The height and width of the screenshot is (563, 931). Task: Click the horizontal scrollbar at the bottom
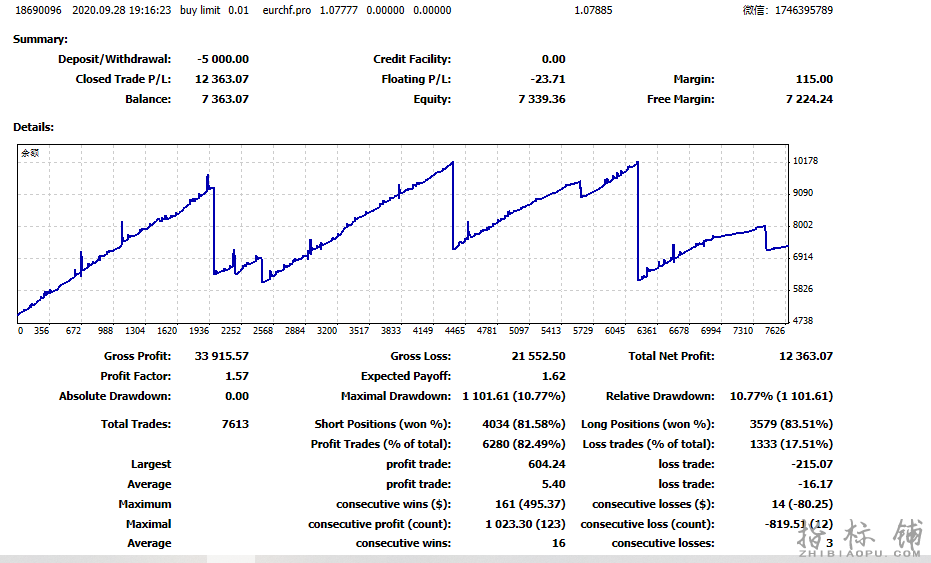(x=400, y=557)
